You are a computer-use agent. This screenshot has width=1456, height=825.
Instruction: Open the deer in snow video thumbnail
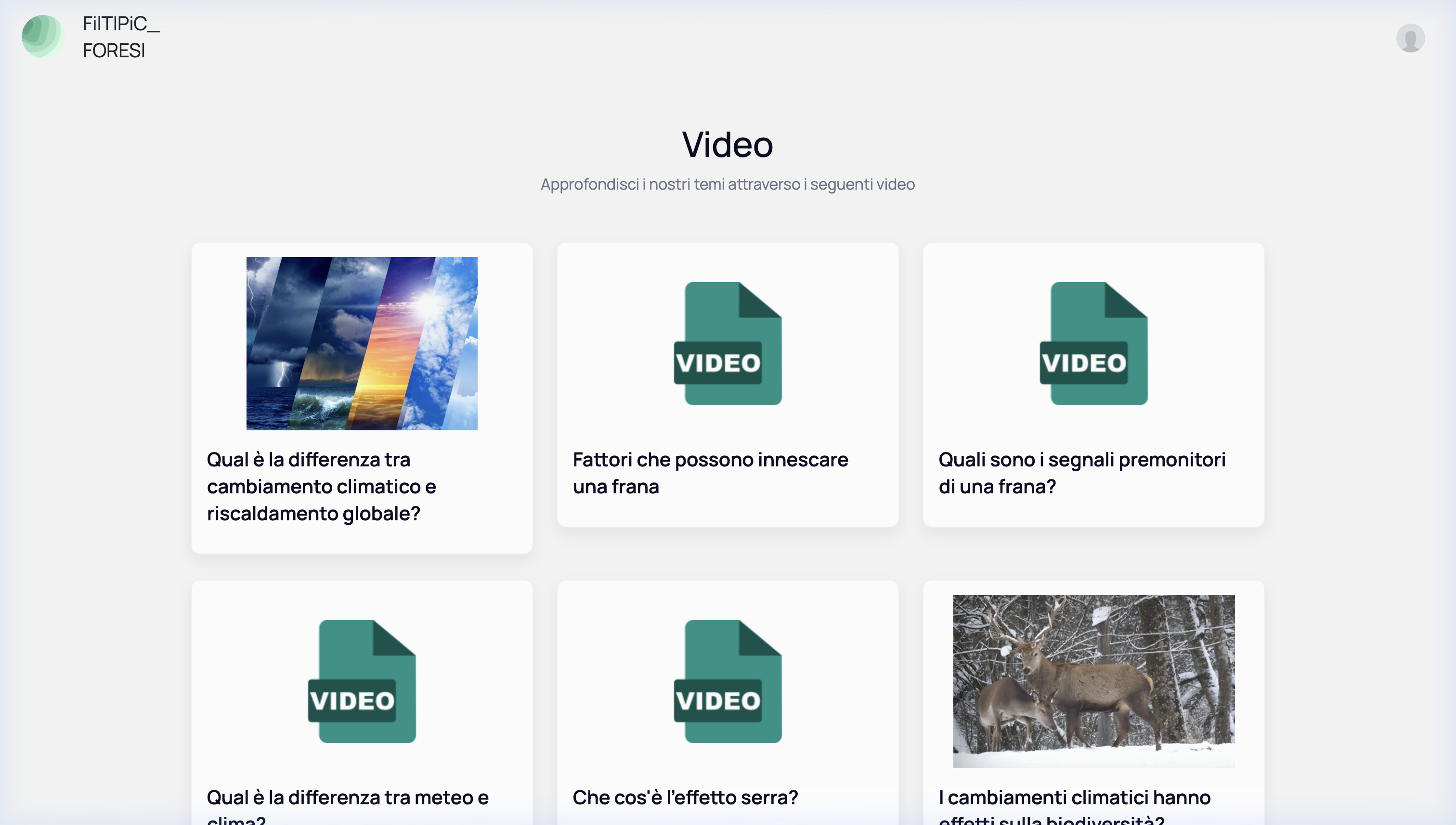[1093, 681]
